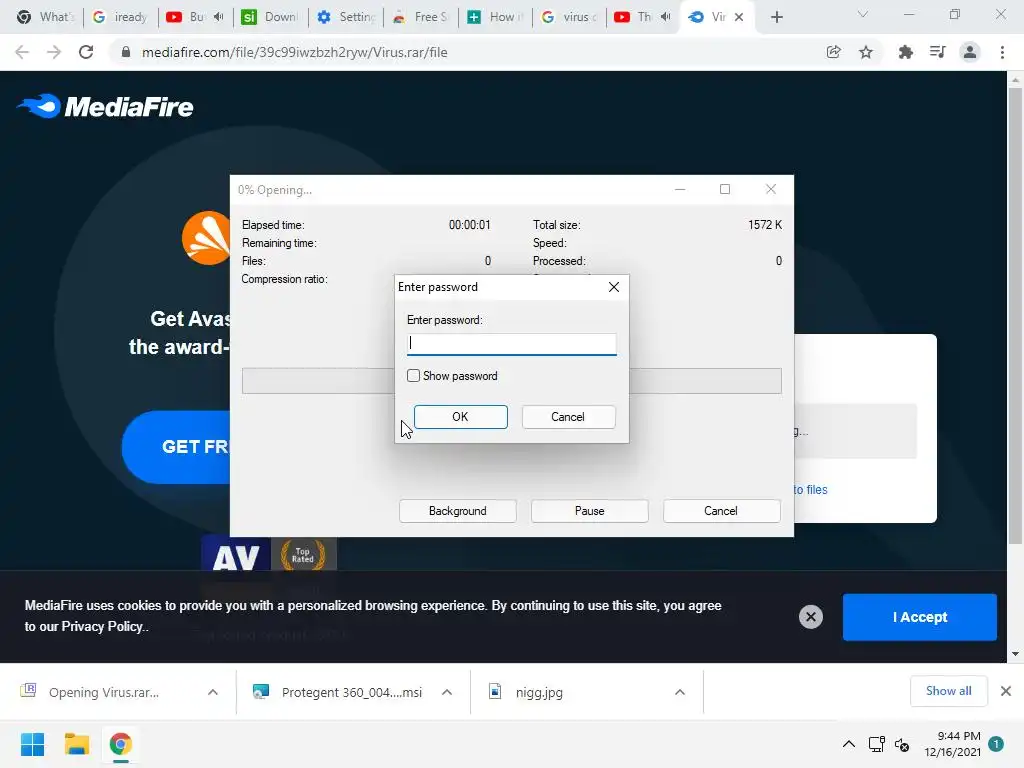Click the MediaFire logo

[x=105, y=106]
